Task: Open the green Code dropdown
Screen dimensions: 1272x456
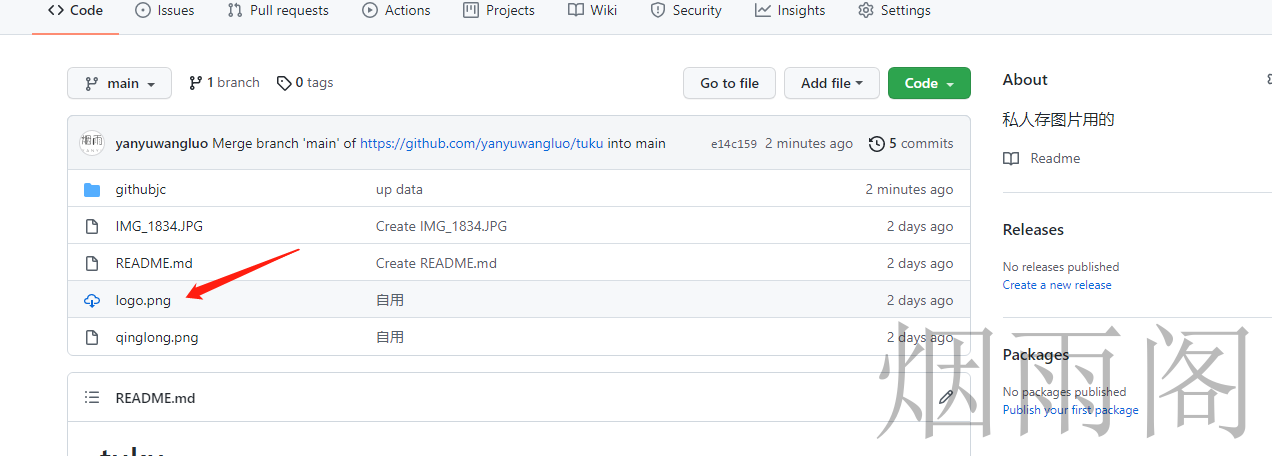Action: coord(929,83)
